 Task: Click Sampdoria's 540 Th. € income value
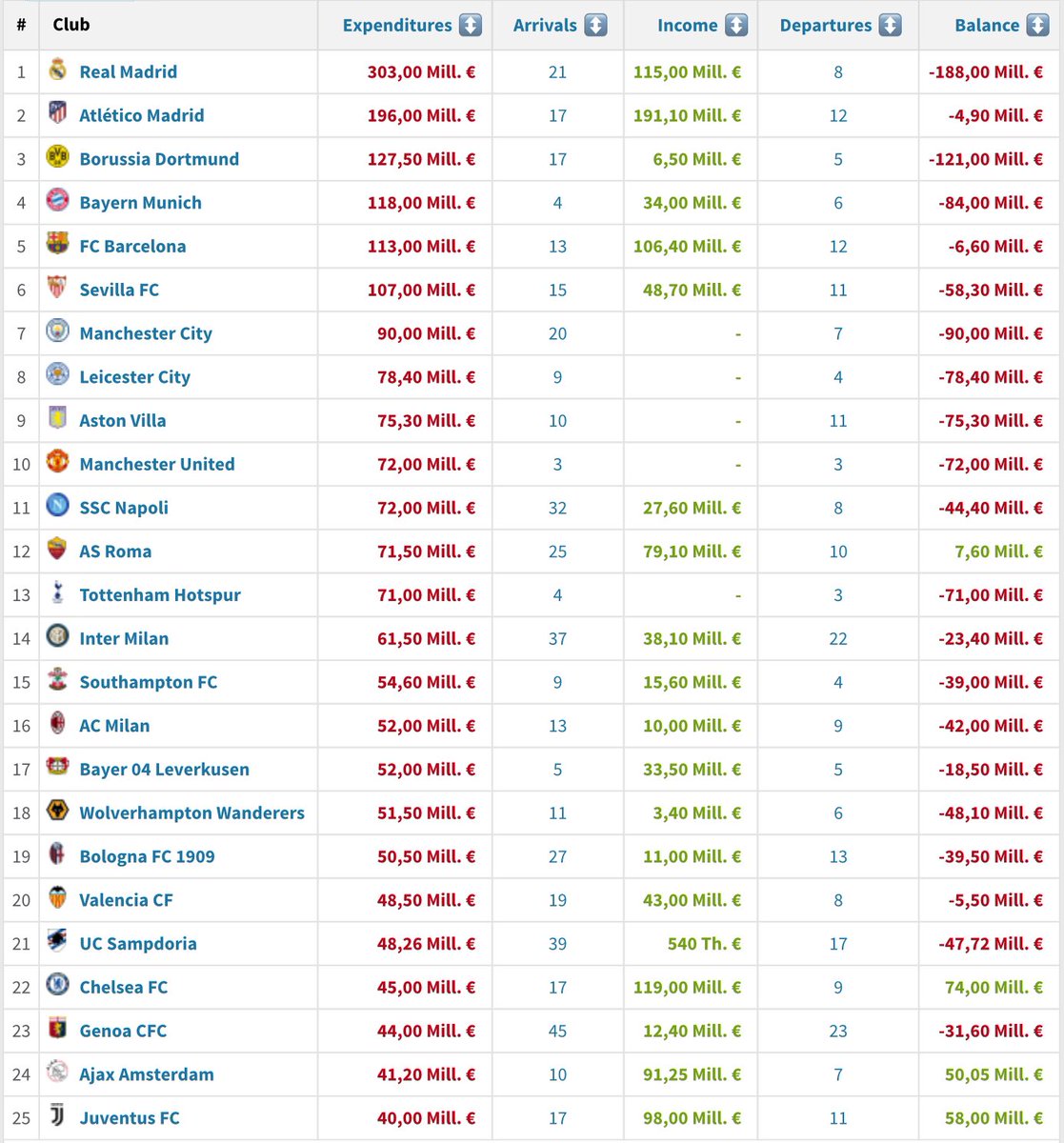tap(704, 944)
